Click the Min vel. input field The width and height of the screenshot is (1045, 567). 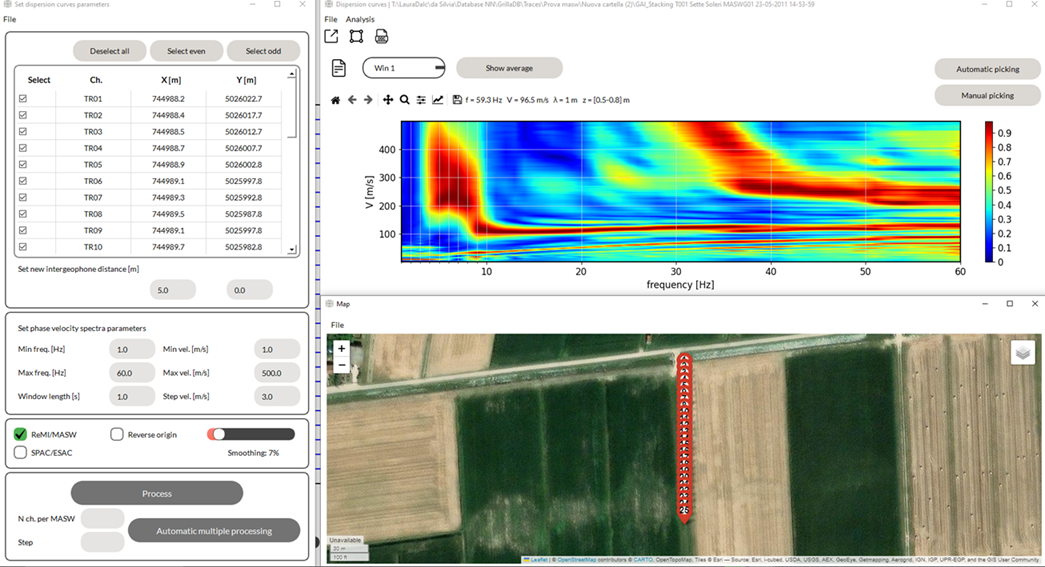point(277,349)
